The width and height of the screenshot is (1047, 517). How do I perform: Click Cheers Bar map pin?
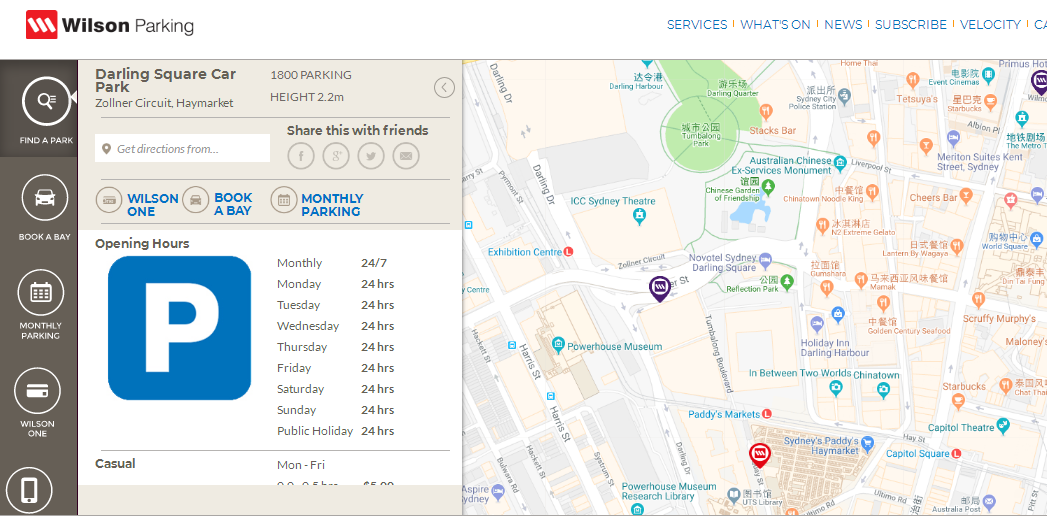pyautogui.click(x=967, y=196)
